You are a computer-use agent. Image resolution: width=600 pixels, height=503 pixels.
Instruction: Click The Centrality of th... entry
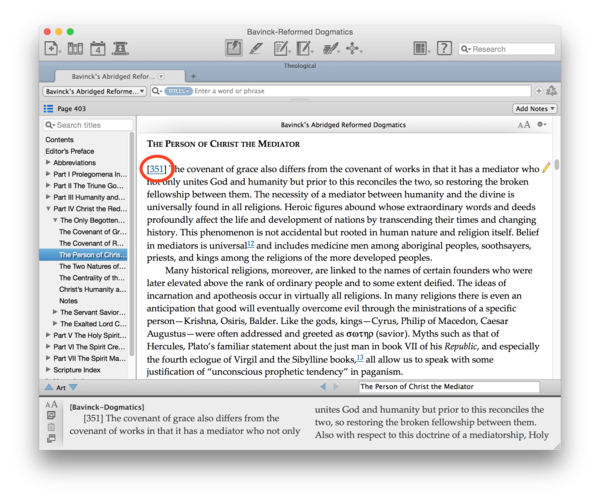(x=92, y=278)
